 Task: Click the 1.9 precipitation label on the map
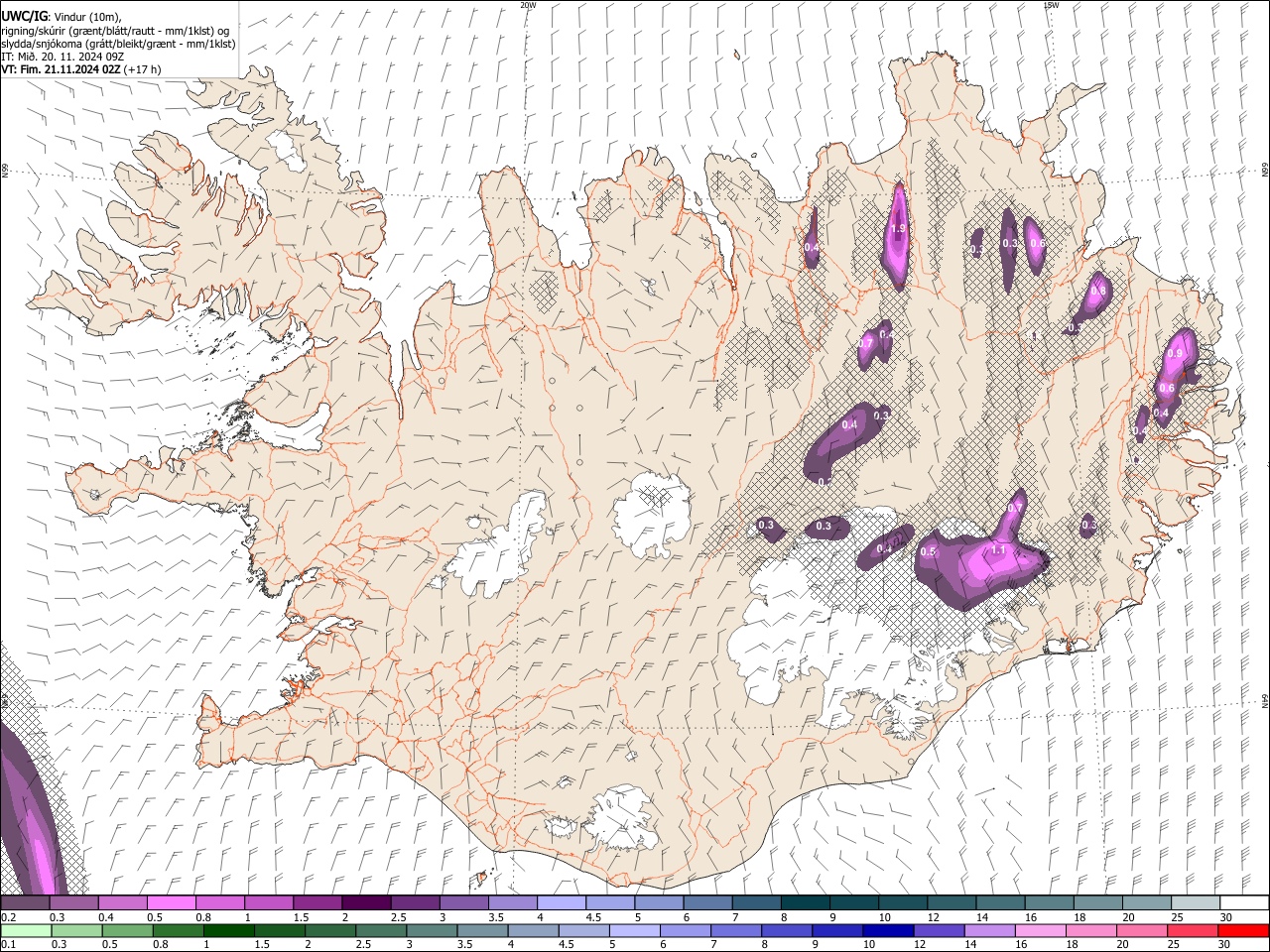(x=899, y=229)
